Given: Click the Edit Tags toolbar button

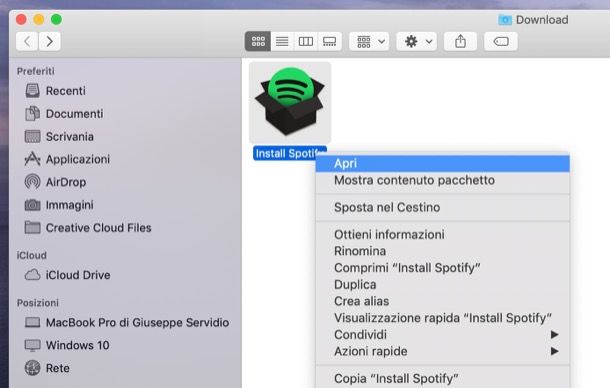Looking at the screenshot, I should click(501, 41).
